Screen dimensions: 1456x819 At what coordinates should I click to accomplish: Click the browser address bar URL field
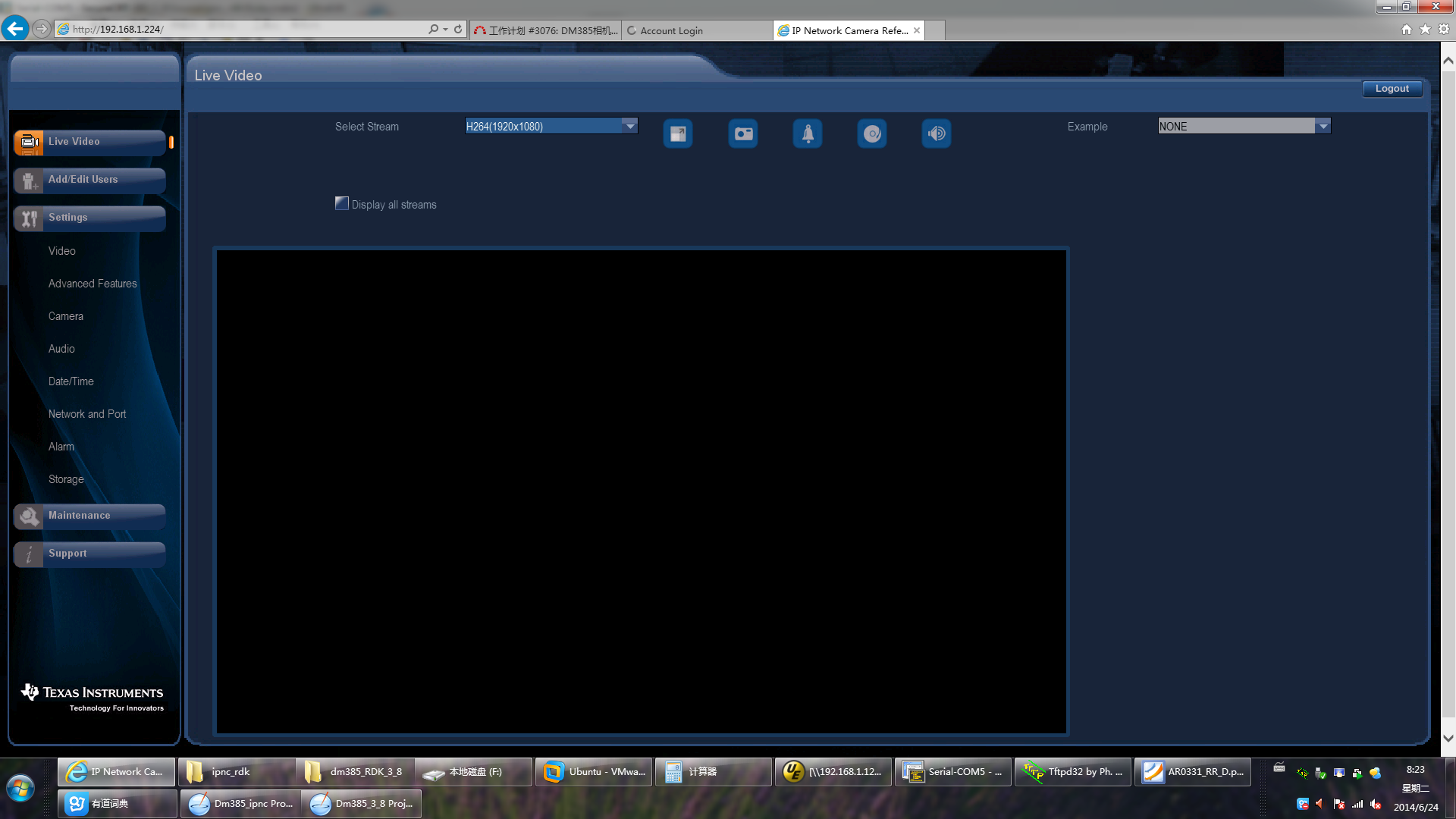(x=243, y=29)
